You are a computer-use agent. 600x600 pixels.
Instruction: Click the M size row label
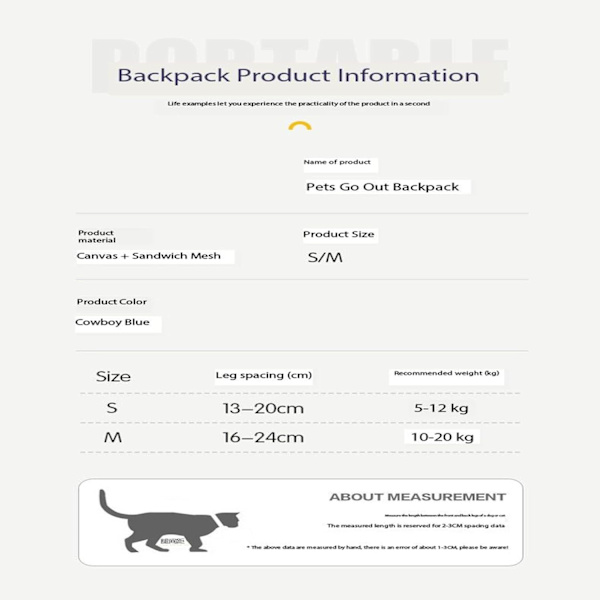tap(113, 437)
